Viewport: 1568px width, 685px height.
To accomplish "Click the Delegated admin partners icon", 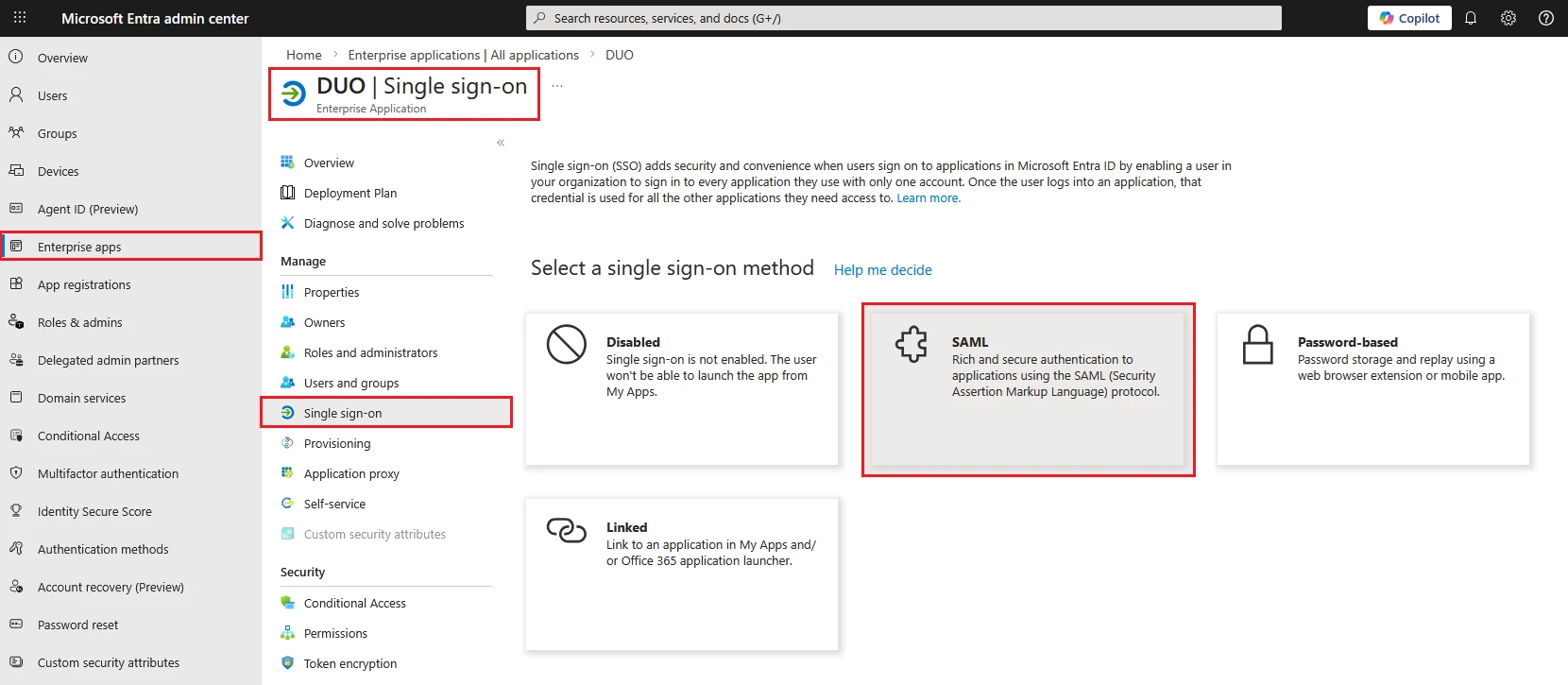I will click(x=16, y=359).
